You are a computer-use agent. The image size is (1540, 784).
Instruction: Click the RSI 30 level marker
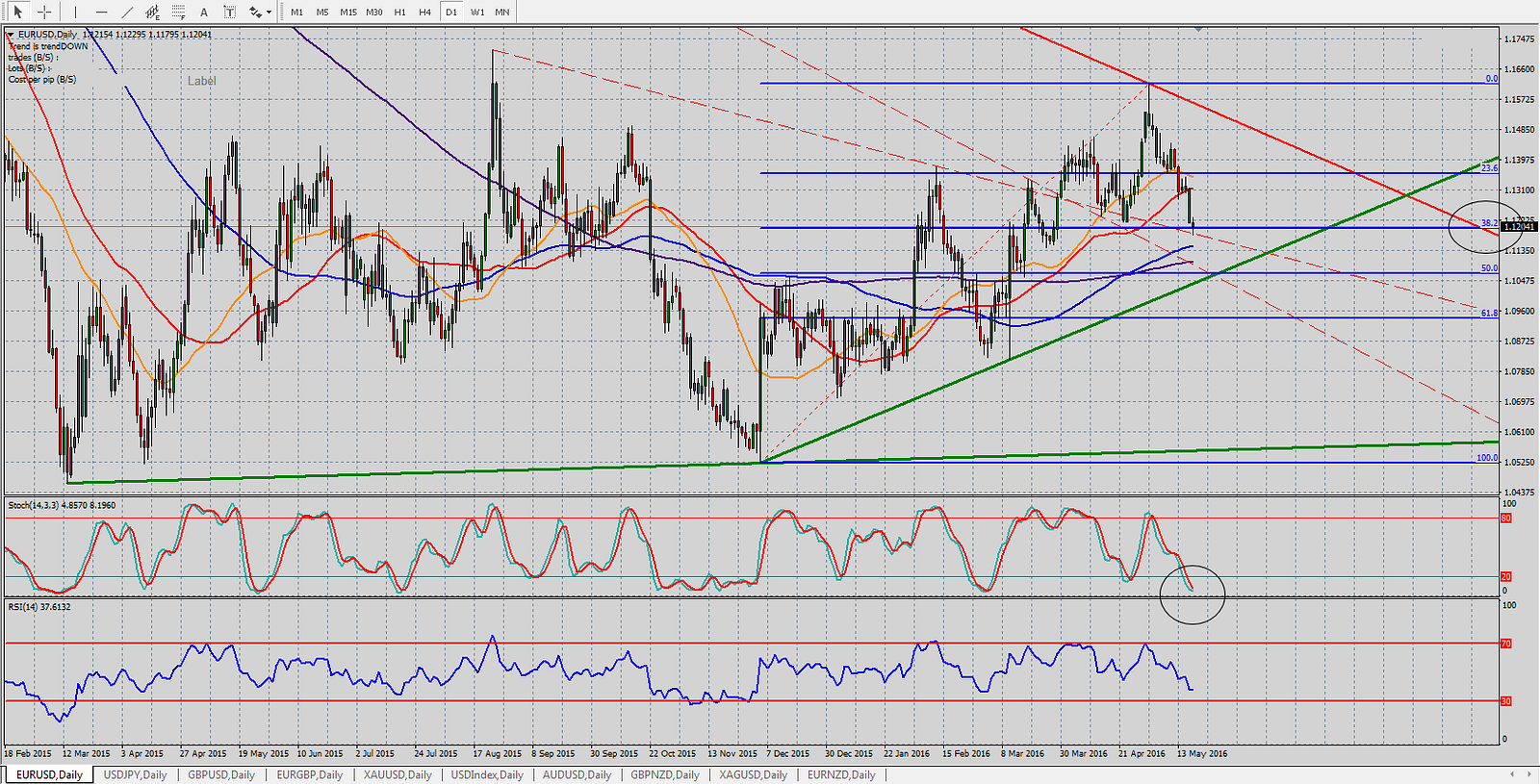point(1506,701)
